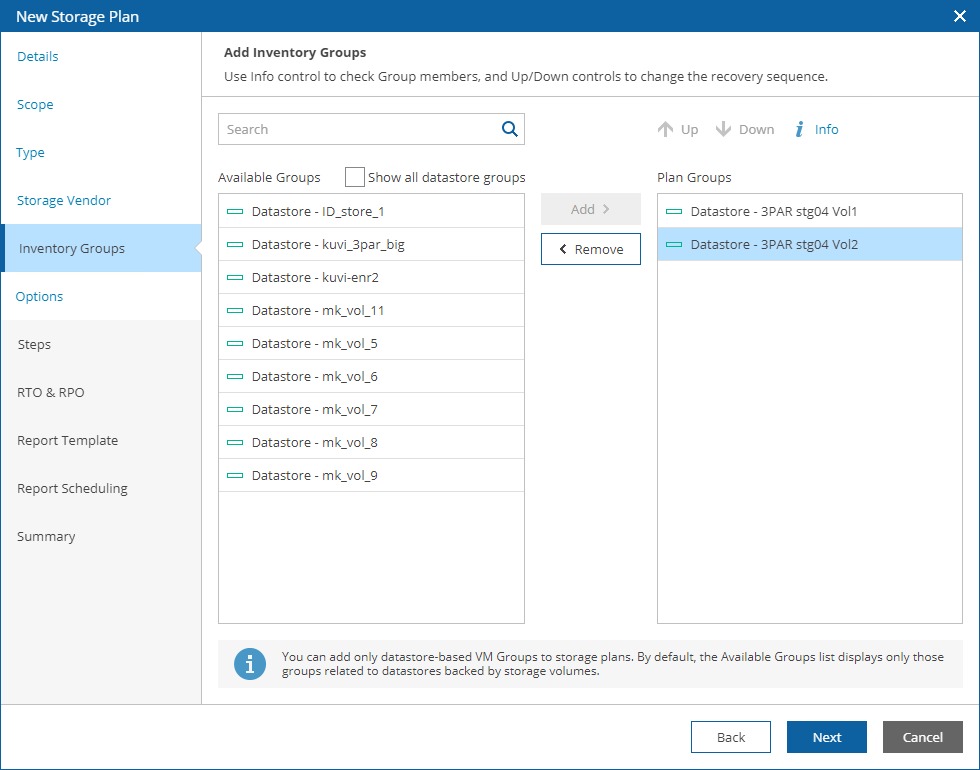980x770 pixels.
Task: Click datastore icon next to ID_store_1
Action: (x=235, y=212)
